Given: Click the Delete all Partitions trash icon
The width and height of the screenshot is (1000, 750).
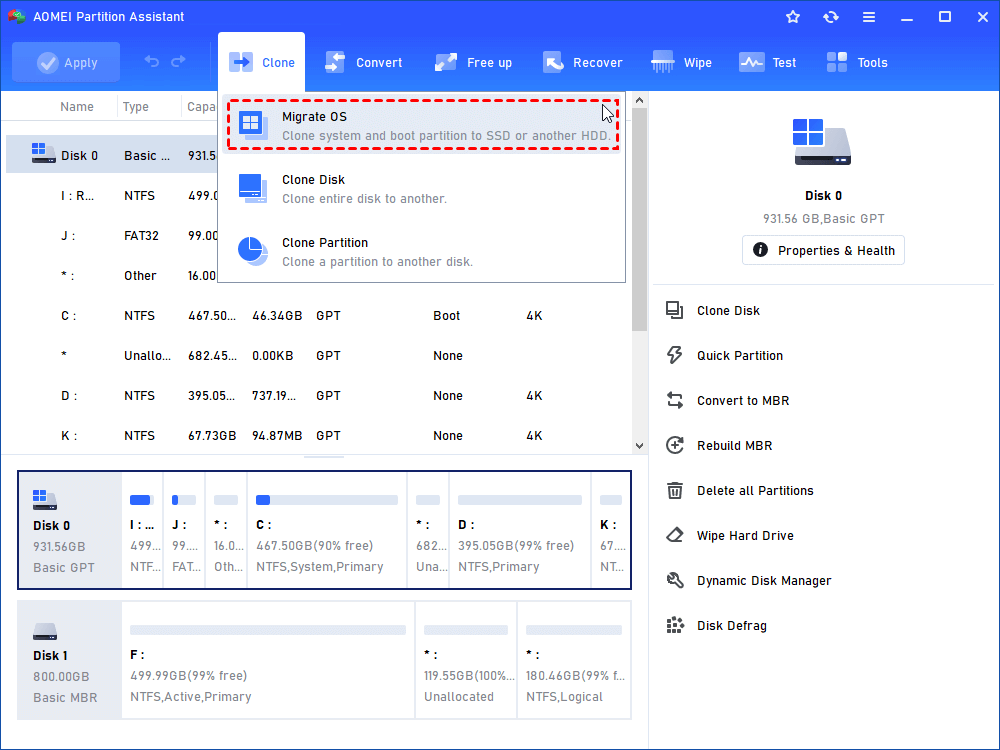Looking at the screenshot, I should coord(675,490).
